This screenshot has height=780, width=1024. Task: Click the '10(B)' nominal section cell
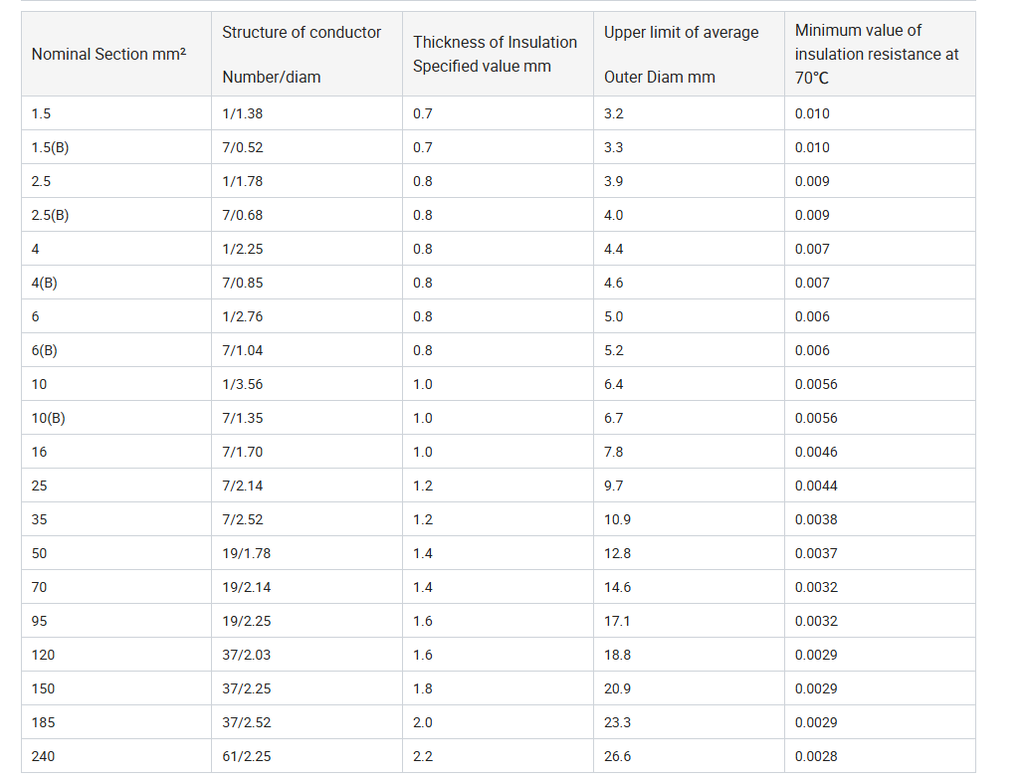48,418
